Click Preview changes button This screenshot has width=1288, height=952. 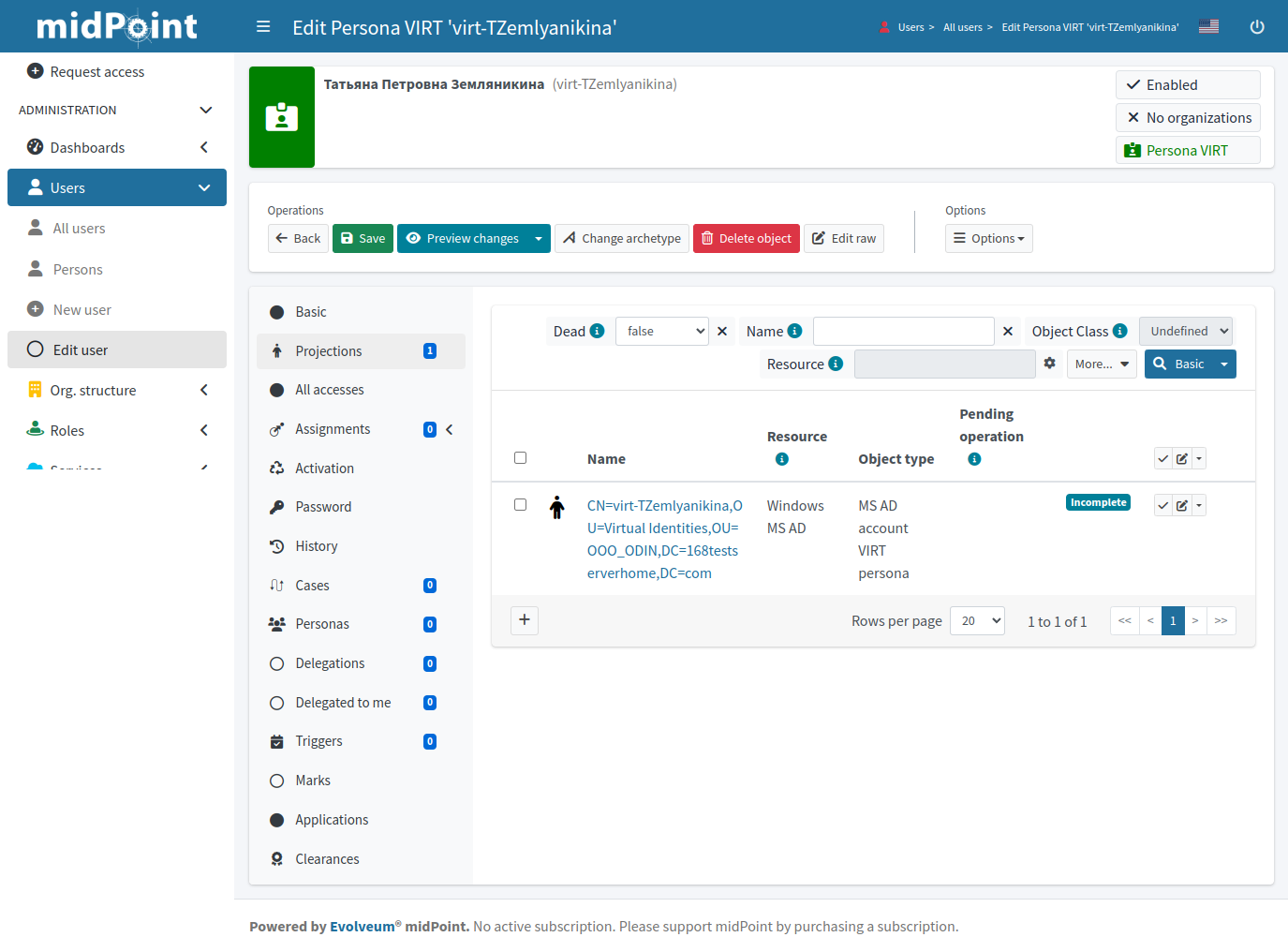coord(462,238)
